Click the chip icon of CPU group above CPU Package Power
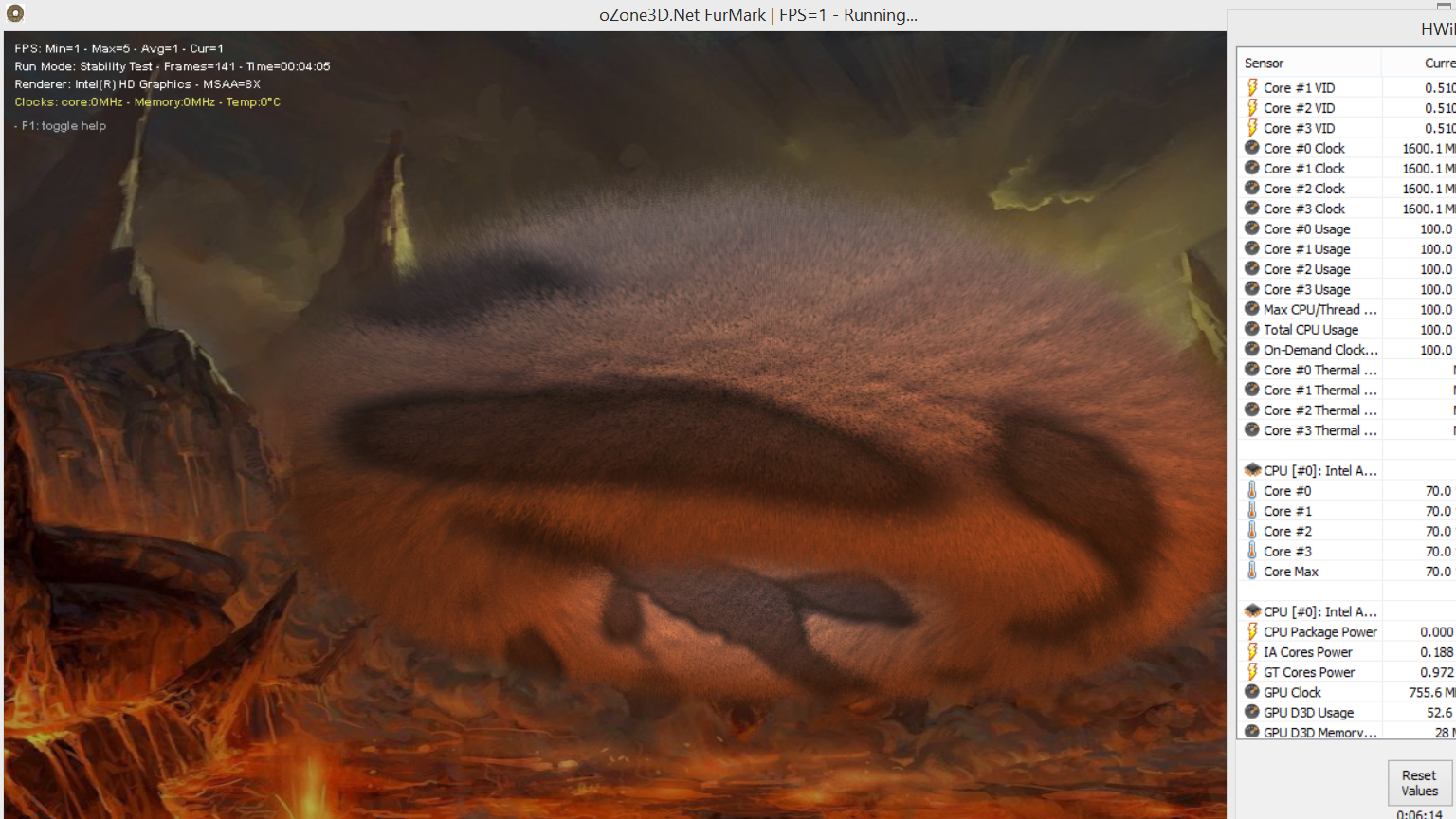 1252,611
